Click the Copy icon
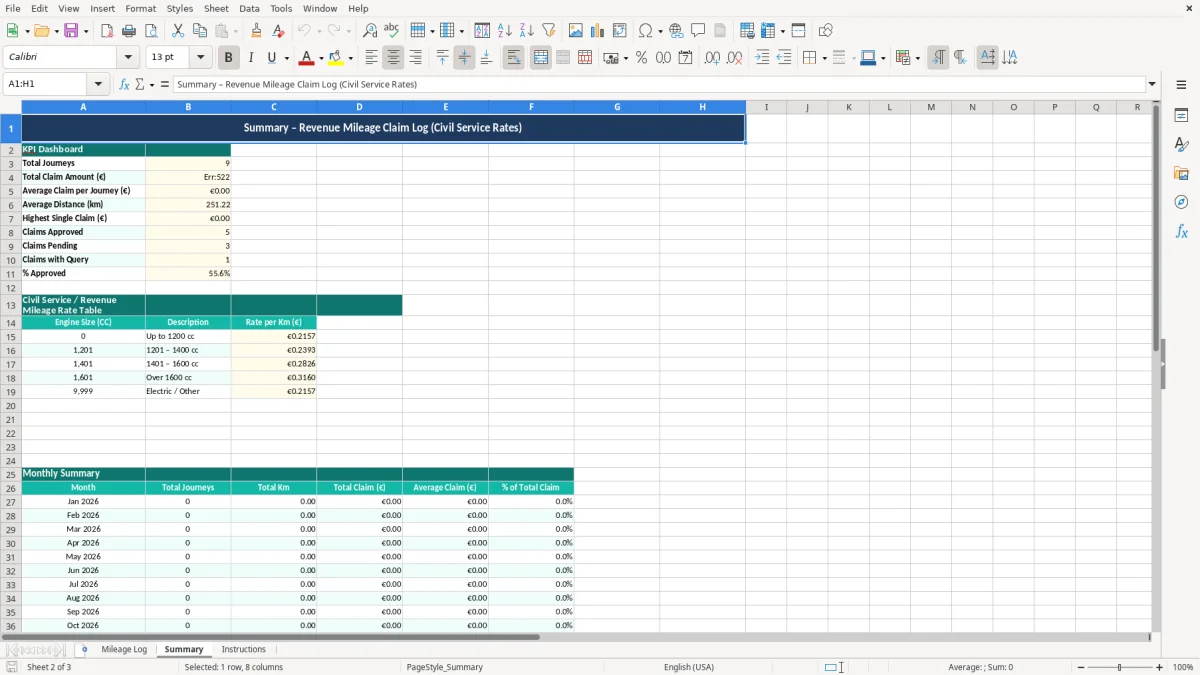 [x=200, y=31]
